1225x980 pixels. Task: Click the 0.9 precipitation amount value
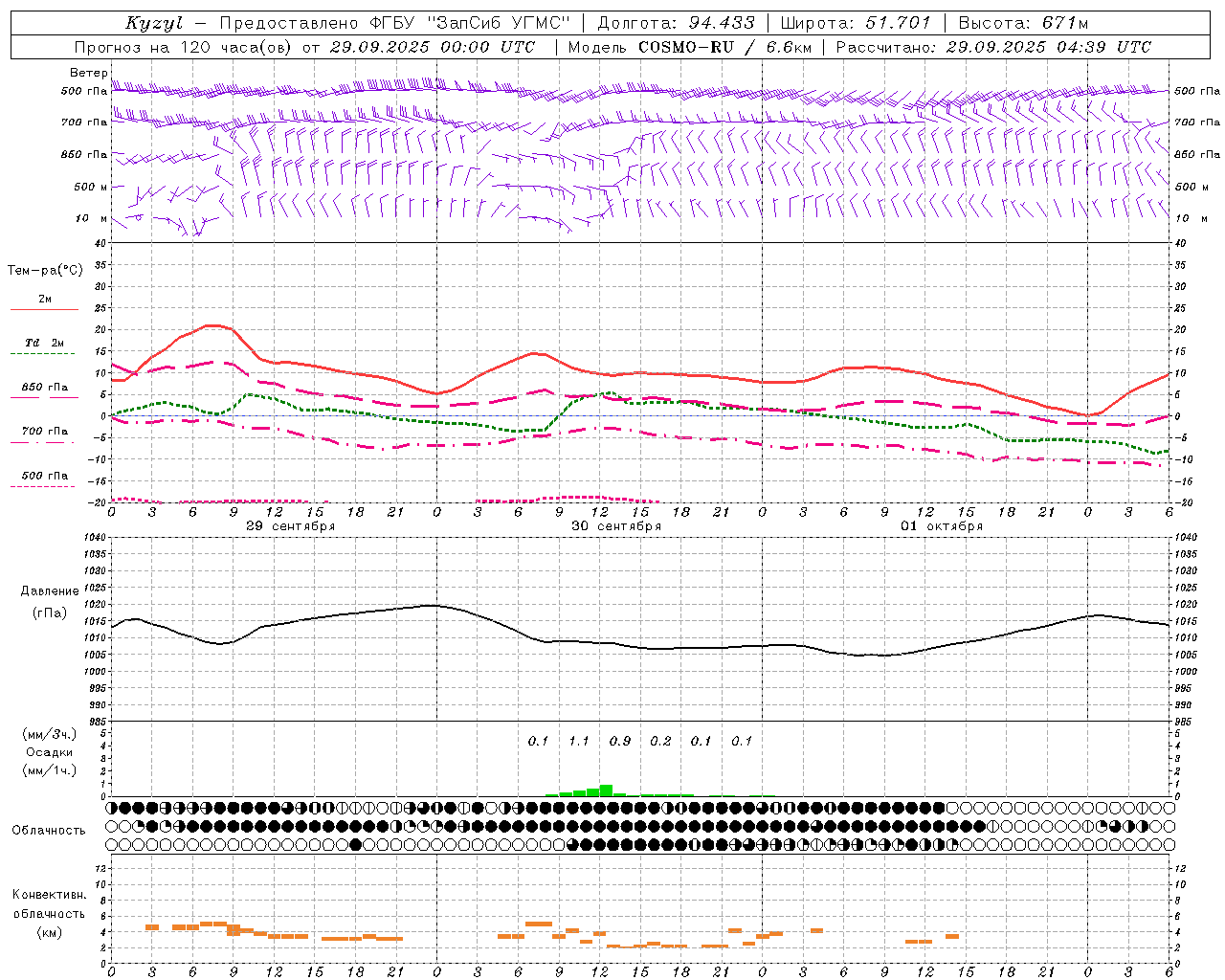pos(620,741)
